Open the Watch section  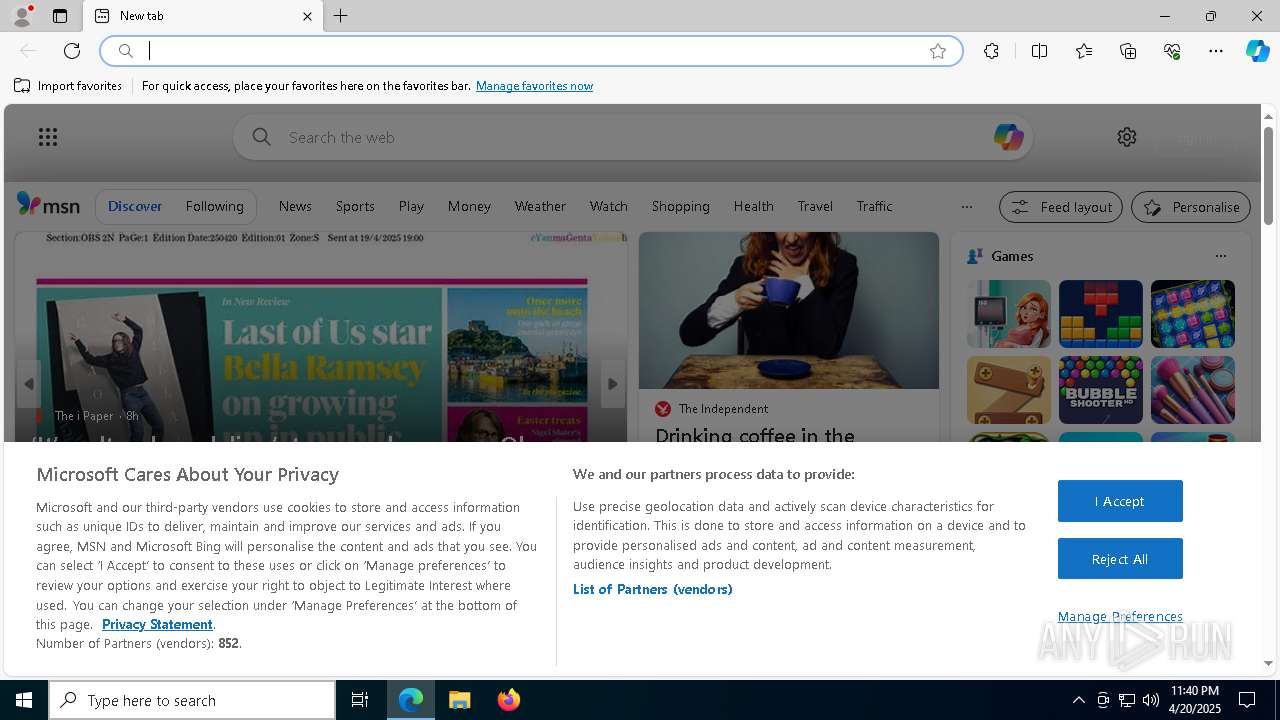pyautogui.click(x=608, y=206)
